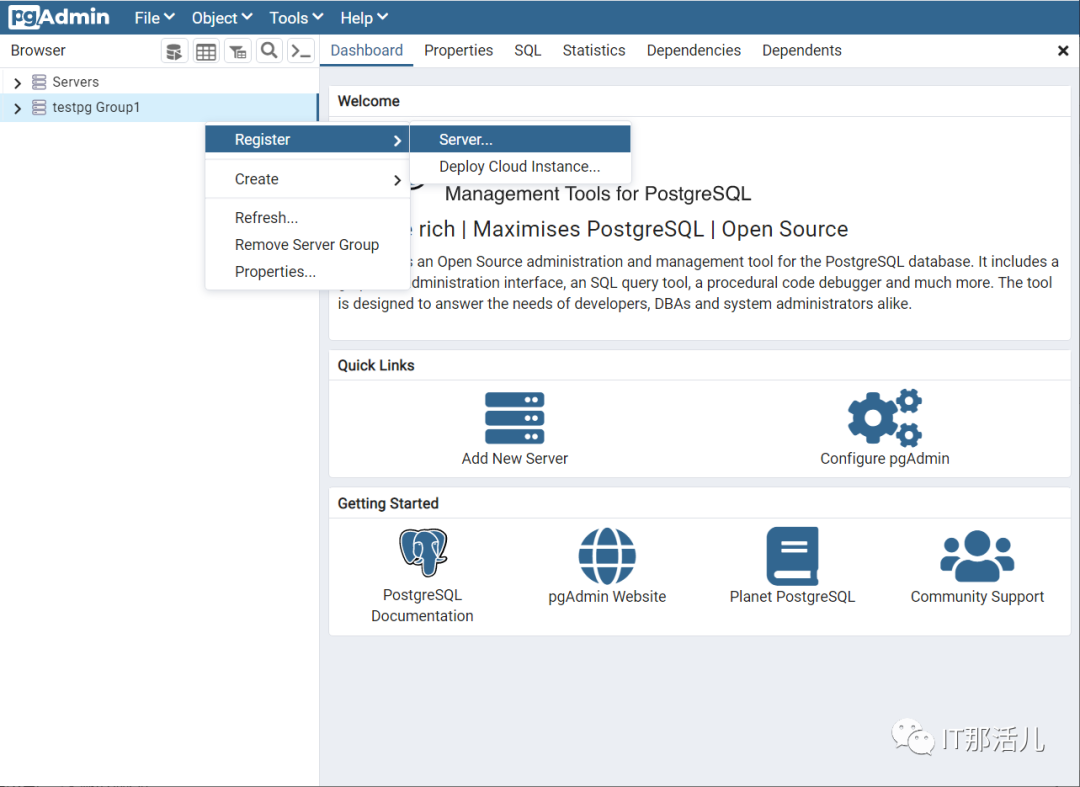This screenshot has width=1080, height=787.
Task: Open the Community Support link text
Action: click(x=977, y=596)
